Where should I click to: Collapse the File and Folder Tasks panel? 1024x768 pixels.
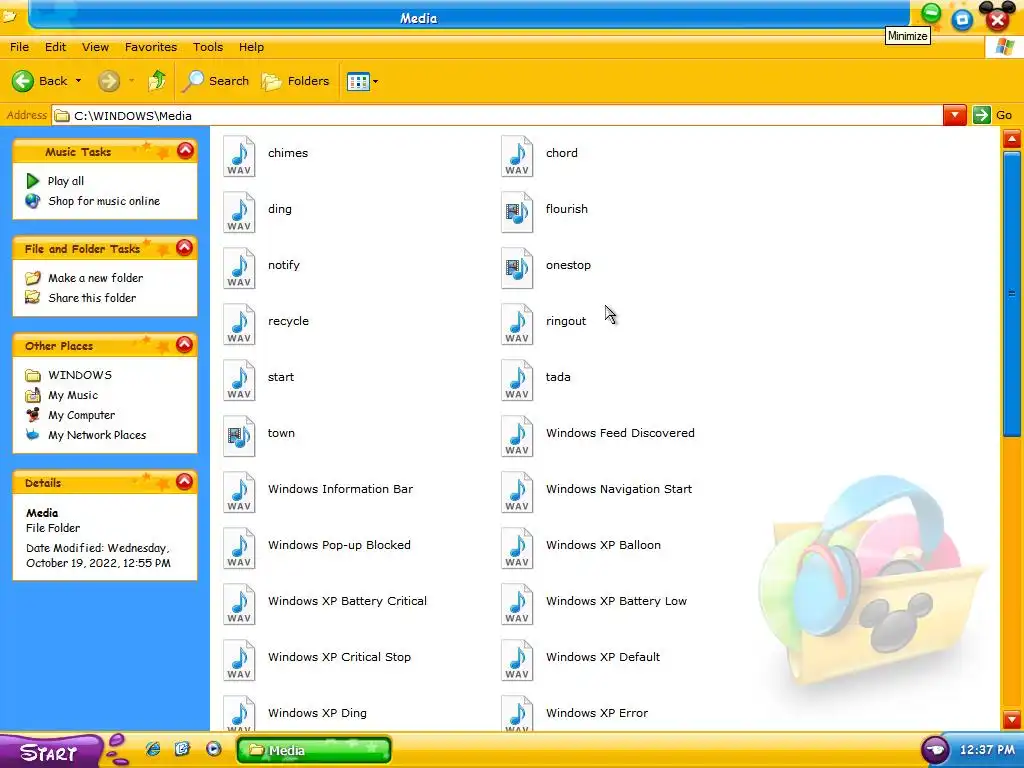(x=185, y=248)
